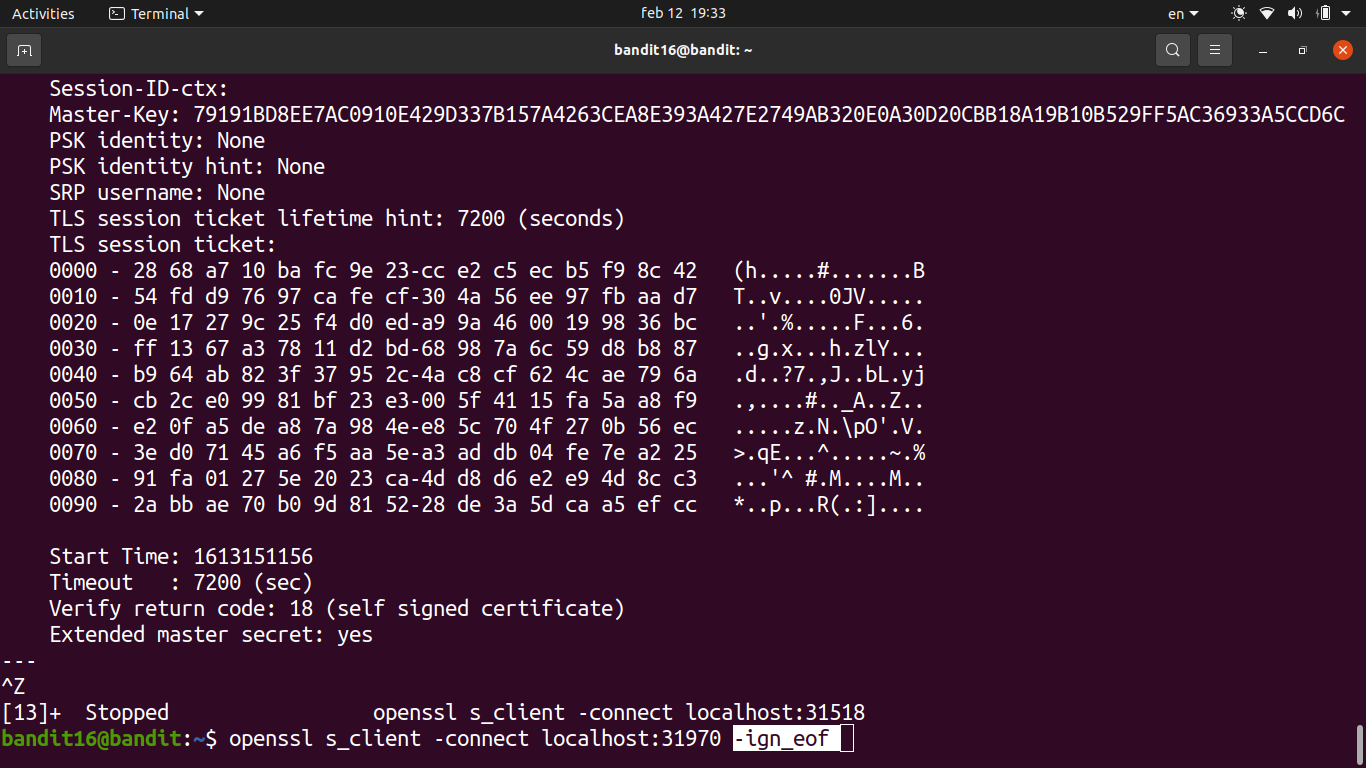Click the highlighted '-ign_eof' text in the command line
Screen dimensions: 1366x768
pyautogui.click(x=782, y=739)
